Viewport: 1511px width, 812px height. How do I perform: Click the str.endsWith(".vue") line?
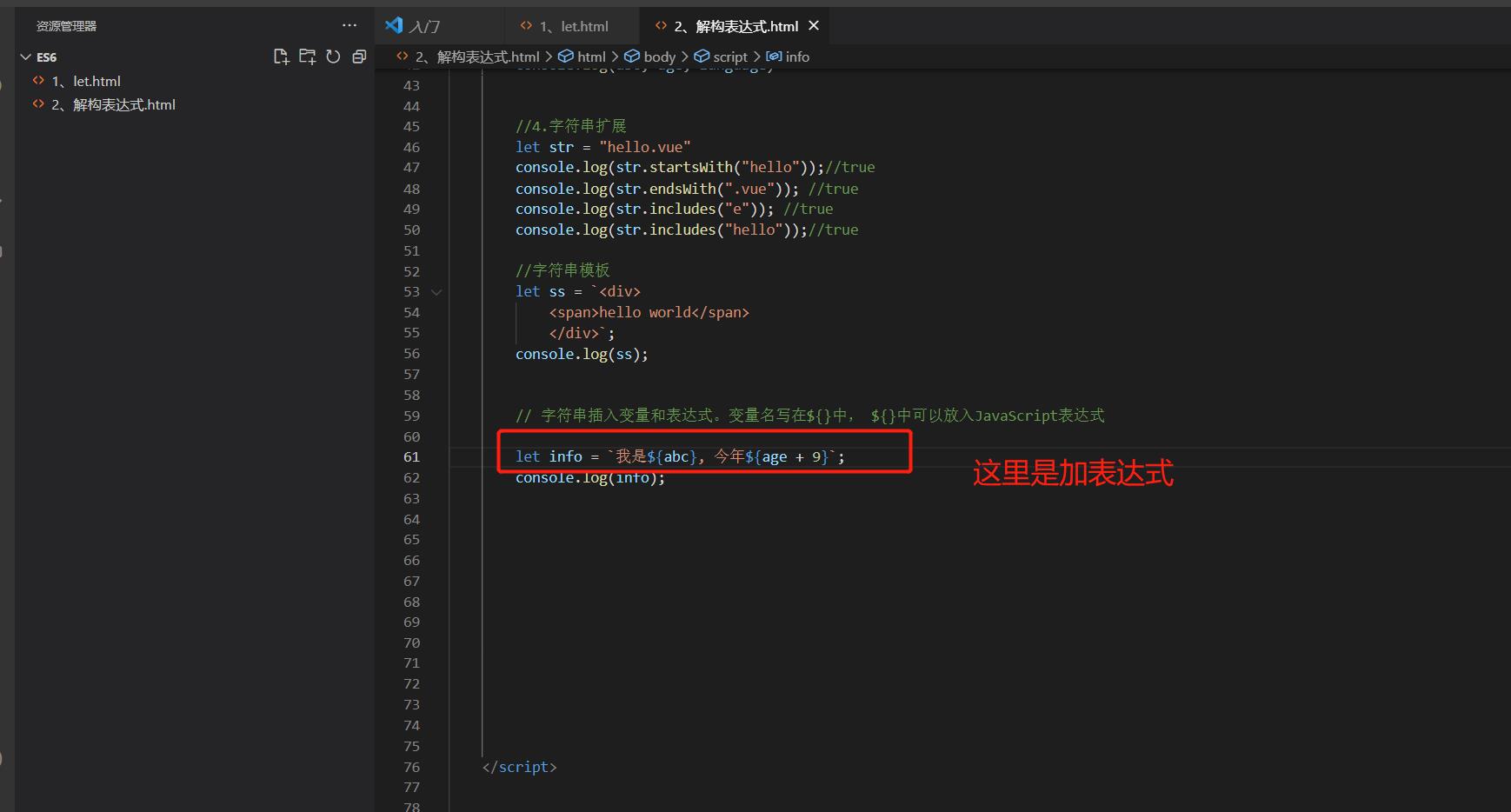686,189
